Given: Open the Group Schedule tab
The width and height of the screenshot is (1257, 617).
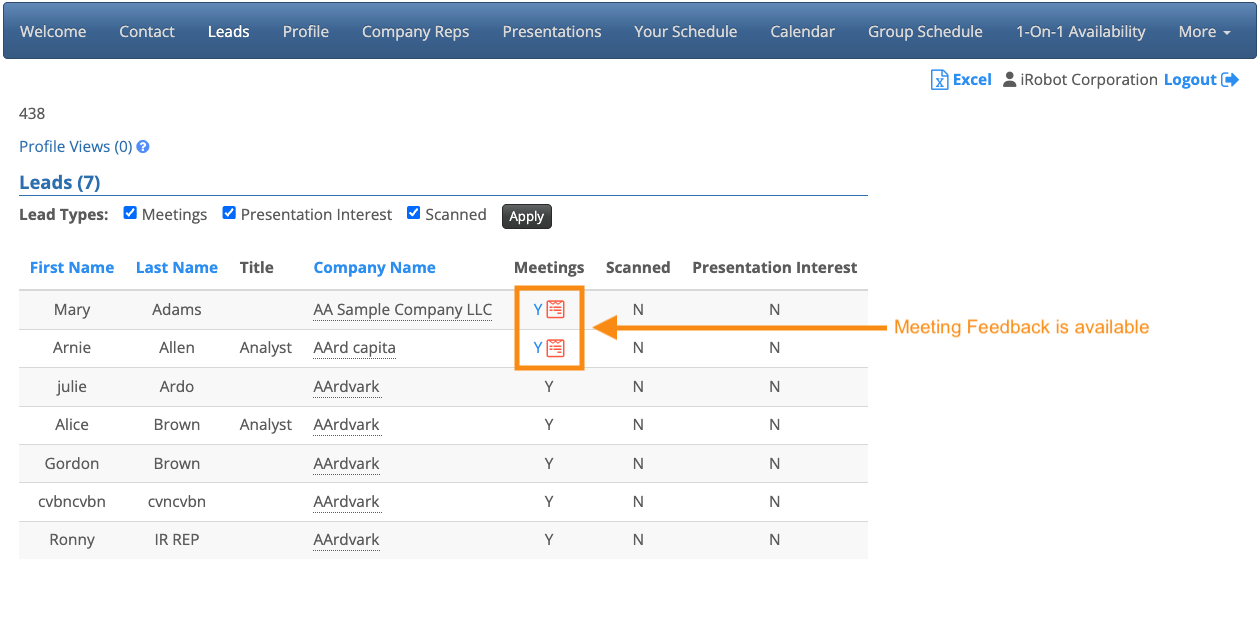Looking at the screenshot, I should (x=925, y=32).
